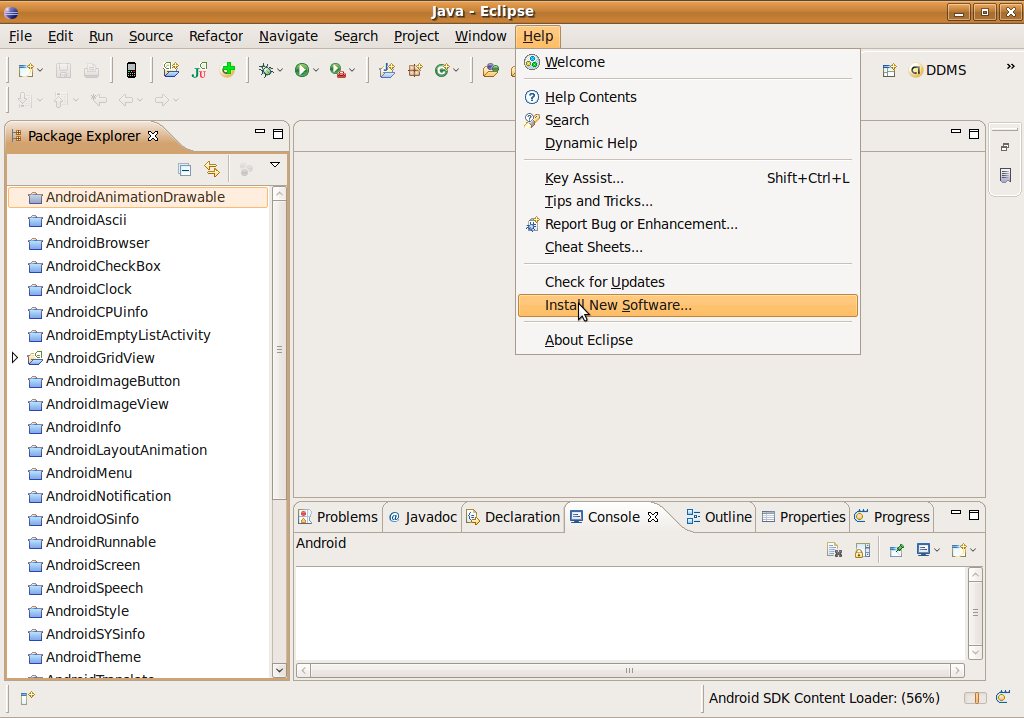
Task: Select the AndroidTheme project
Action: (93, 657)
